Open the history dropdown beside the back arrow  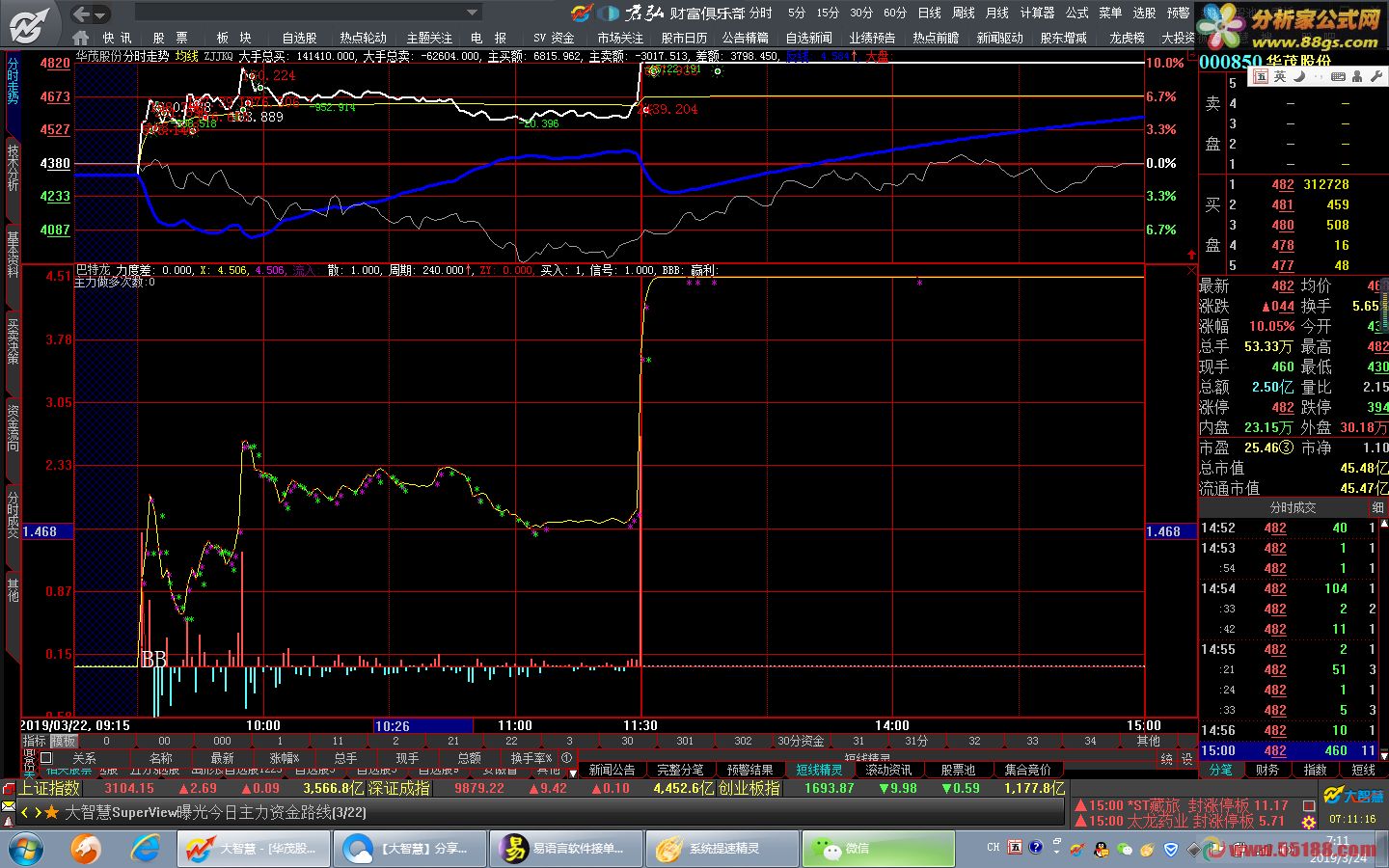coord(101,14)
